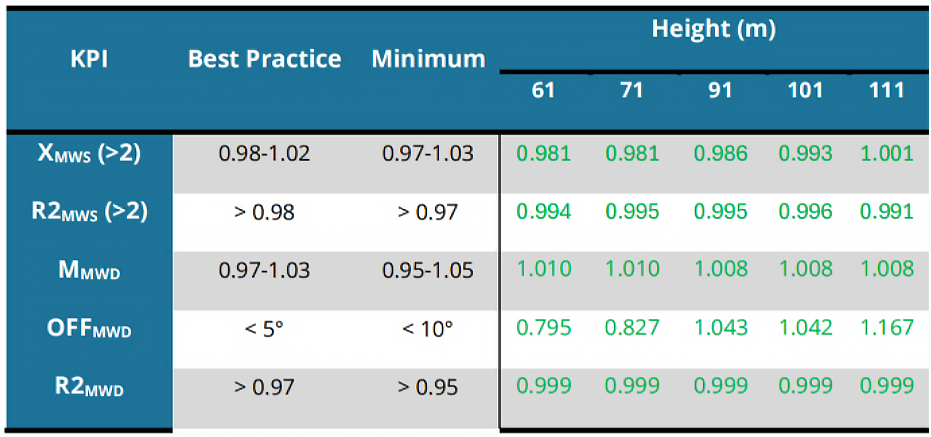Screen dimensions: 931x437
Task: Select the 101 height column header
Action: [806, 90]
